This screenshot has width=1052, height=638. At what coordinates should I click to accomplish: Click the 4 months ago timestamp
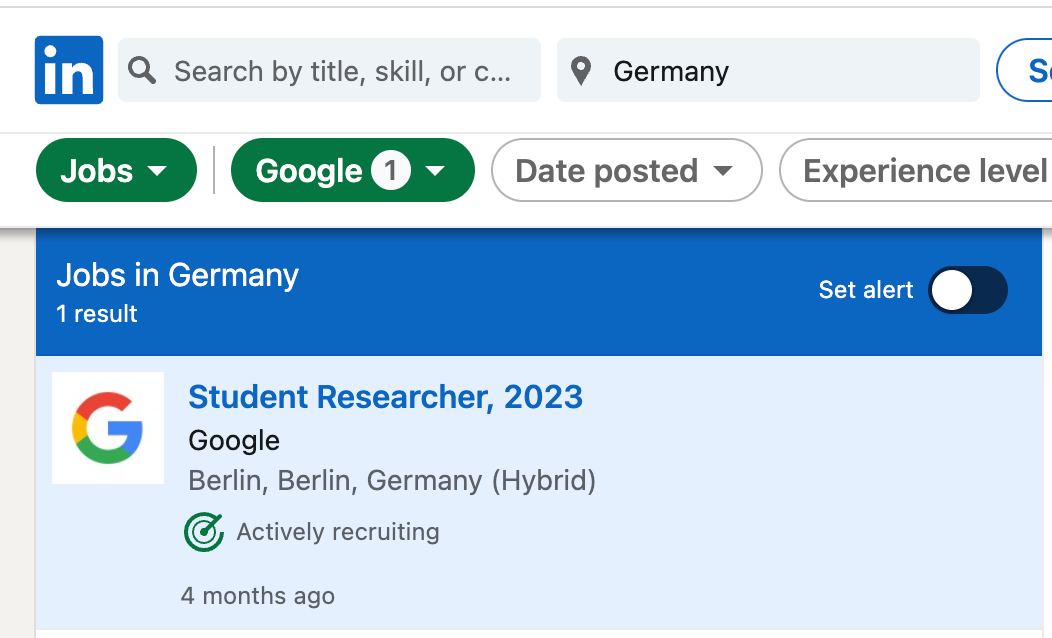258,596
